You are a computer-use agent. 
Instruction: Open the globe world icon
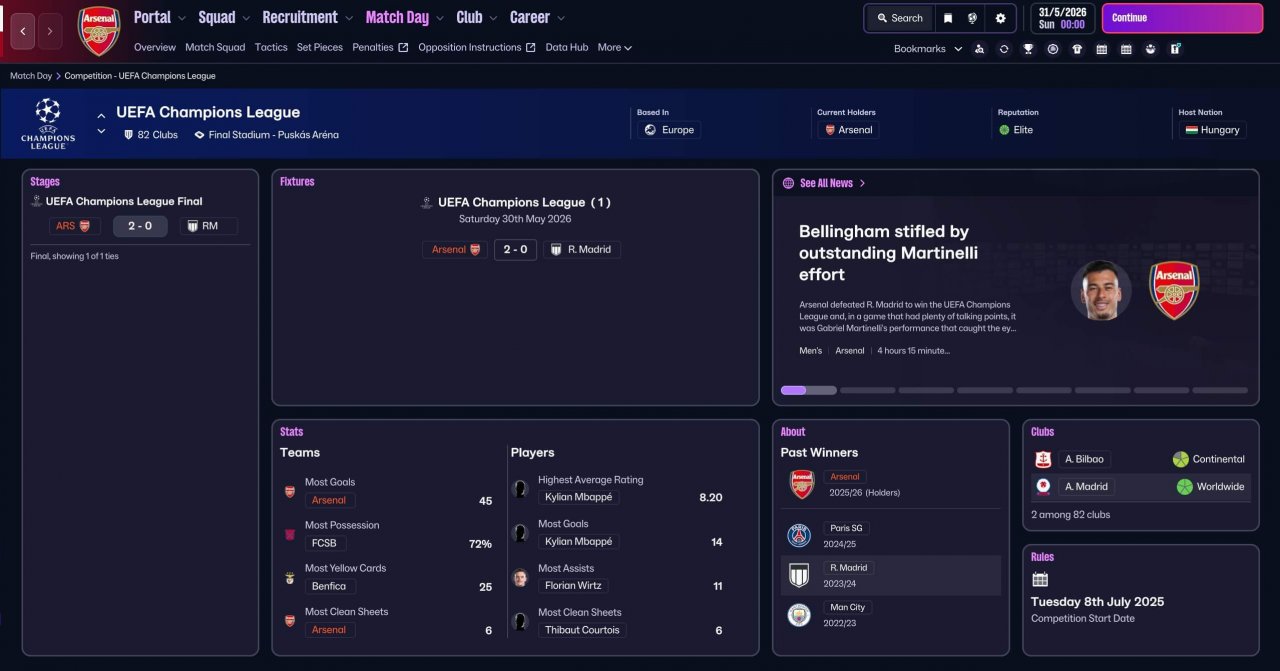973,18
